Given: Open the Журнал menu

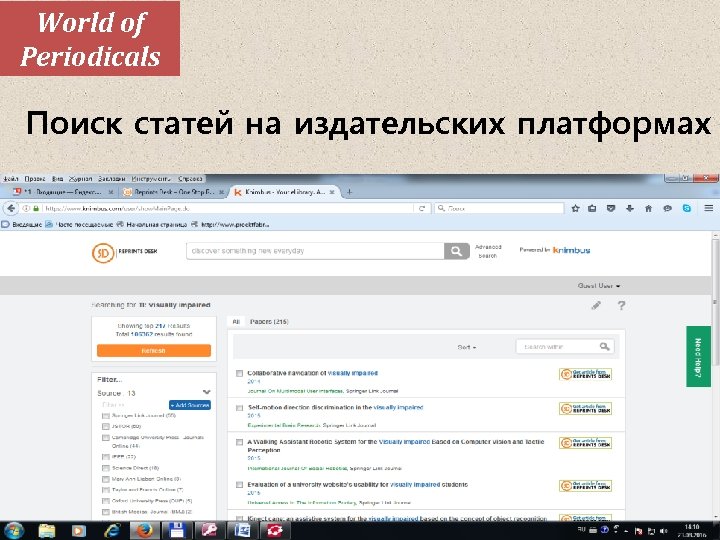Looking at the screenshot, I should [x=81, y=179].
